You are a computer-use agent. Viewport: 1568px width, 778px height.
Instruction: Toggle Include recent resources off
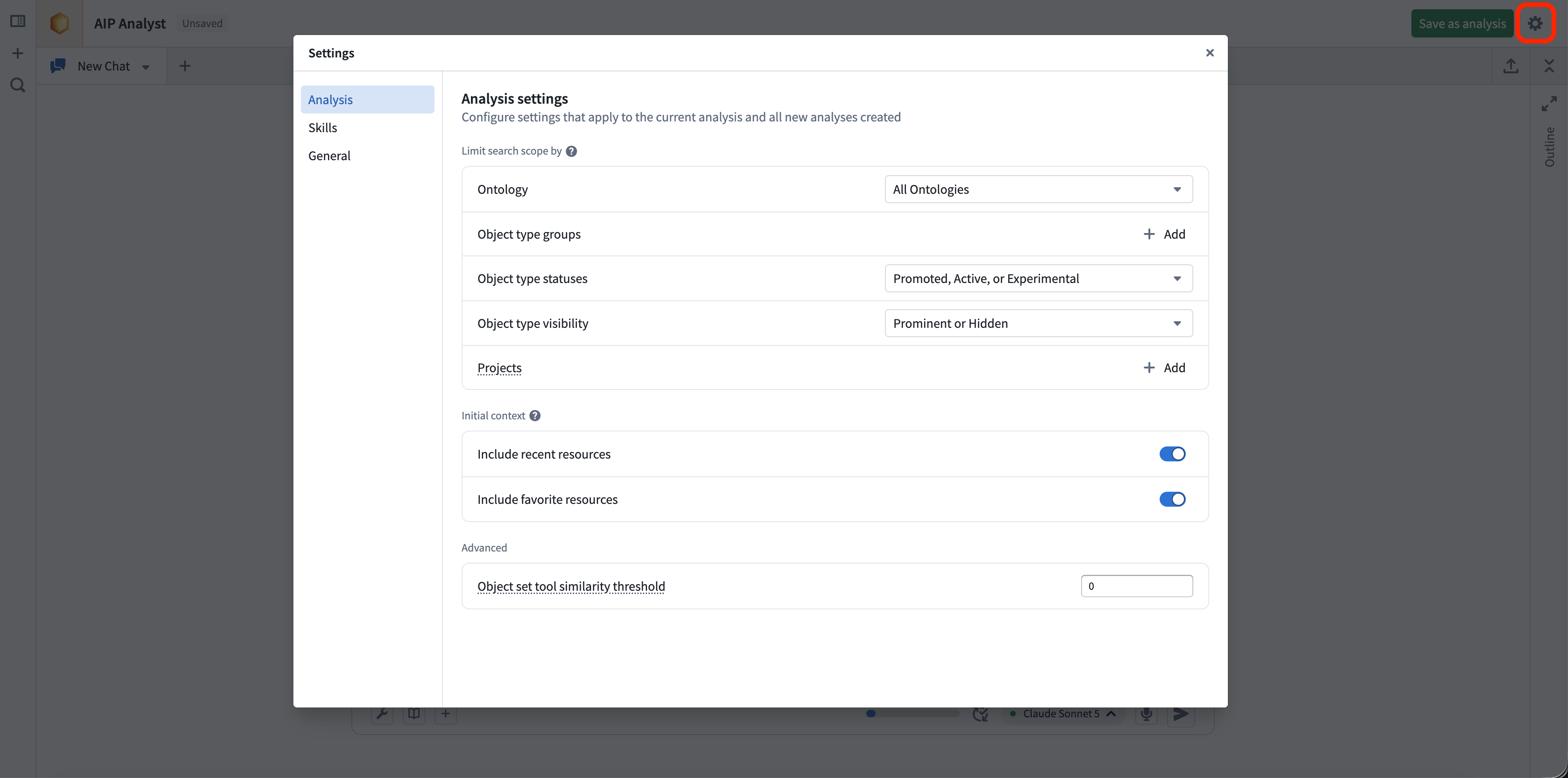1172,454
